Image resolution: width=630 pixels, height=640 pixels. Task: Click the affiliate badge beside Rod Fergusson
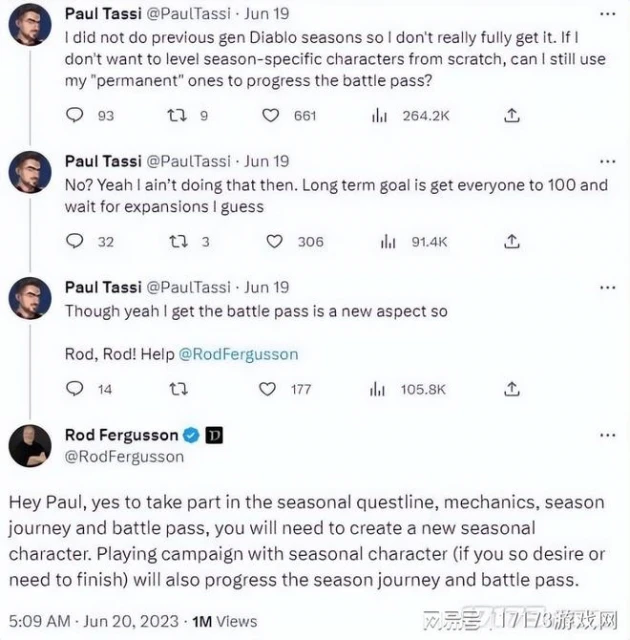pyautogui.click(x=214, y=435)
